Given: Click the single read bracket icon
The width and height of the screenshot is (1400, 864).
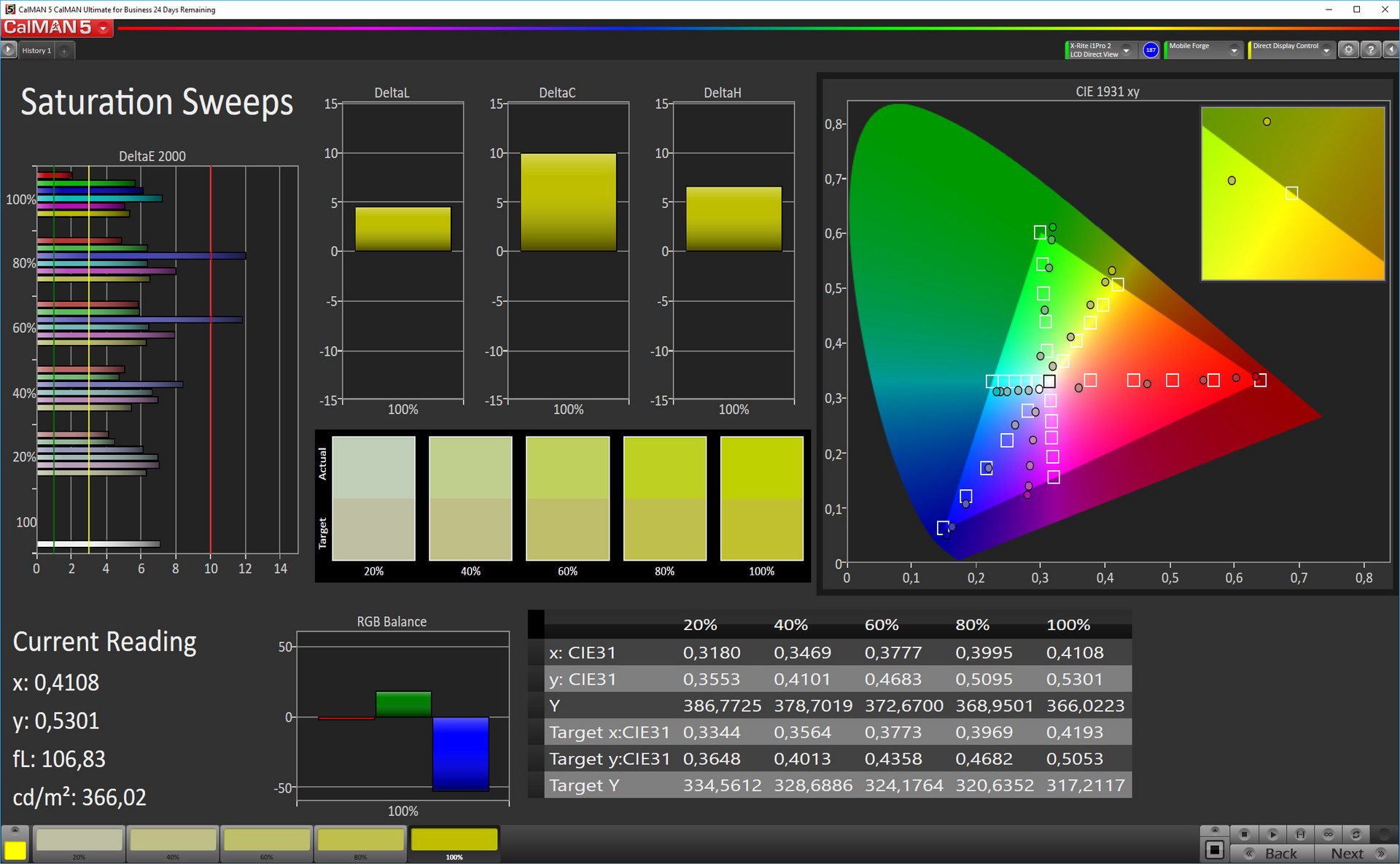Looking at the screenshot, I should point(1300,834).
